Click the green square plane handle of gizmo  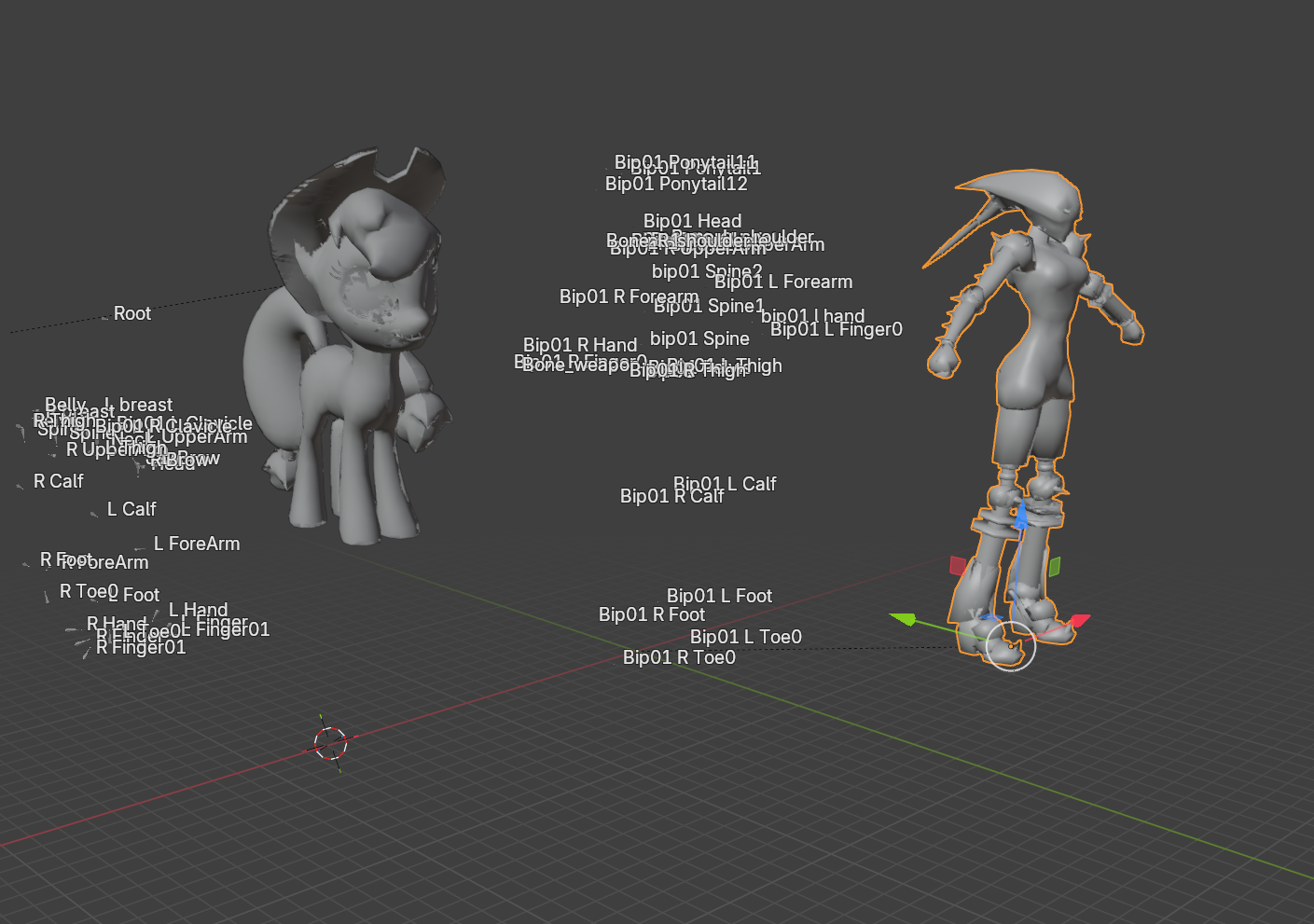pyautogui.click(x=1055, y=566)
